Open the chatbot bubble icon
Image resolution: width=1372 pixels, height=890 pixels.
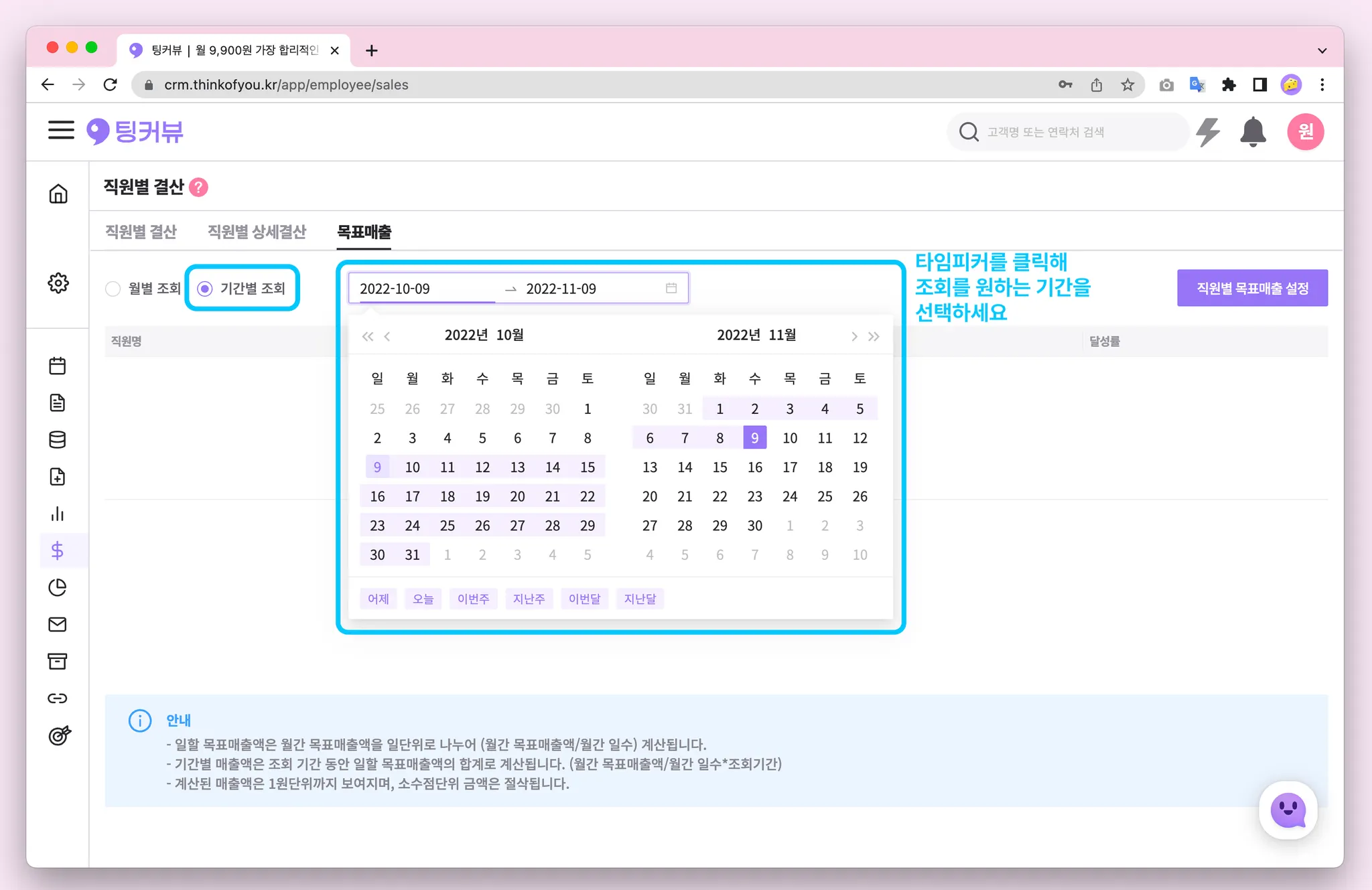(x=1288, y=810)
